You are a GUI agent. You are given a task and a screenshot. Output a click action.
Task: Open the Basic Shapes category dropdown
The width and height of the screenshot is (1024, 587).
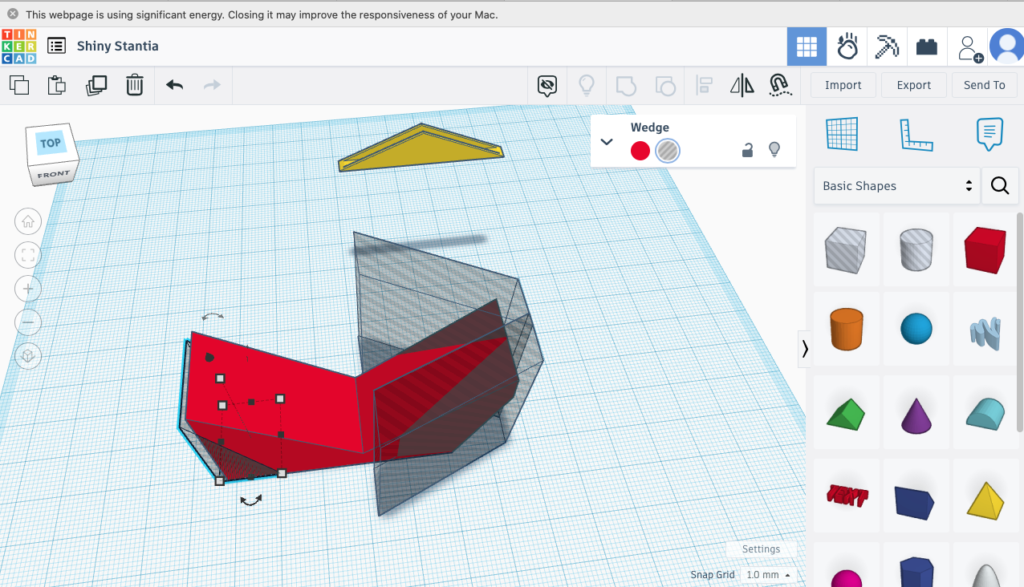click(x=895, y=186)
